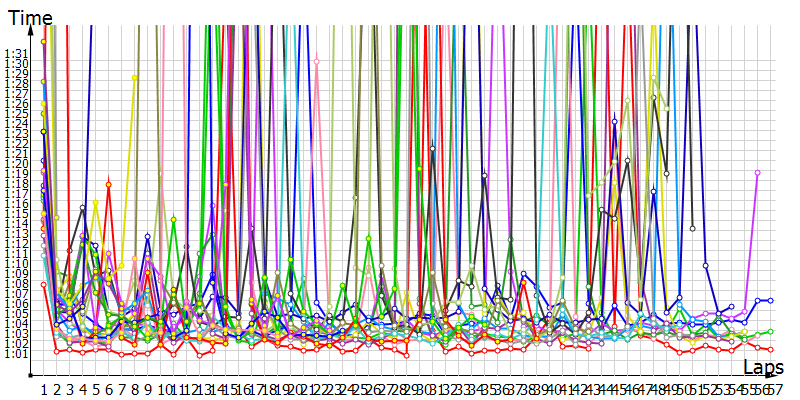Pick the yellow data point near 1:28 at lap 8
This screenshot has width=800, height=400.
point(134,78)
